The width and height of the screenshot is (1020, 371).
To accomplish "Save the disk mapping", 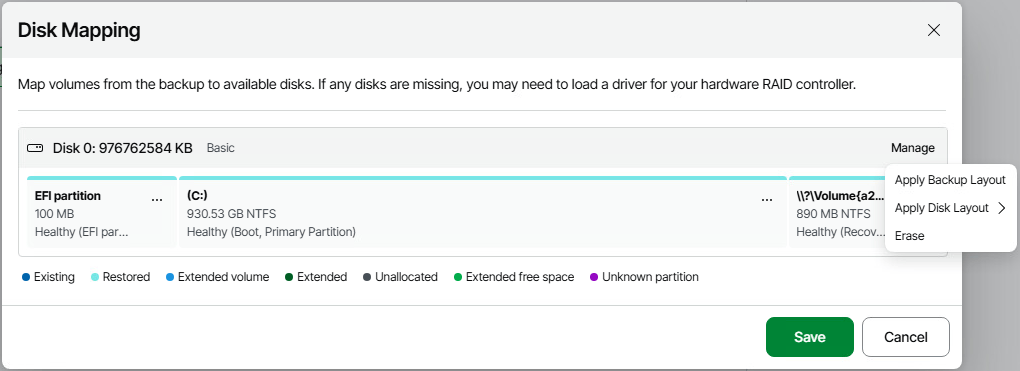I will 809,337.
